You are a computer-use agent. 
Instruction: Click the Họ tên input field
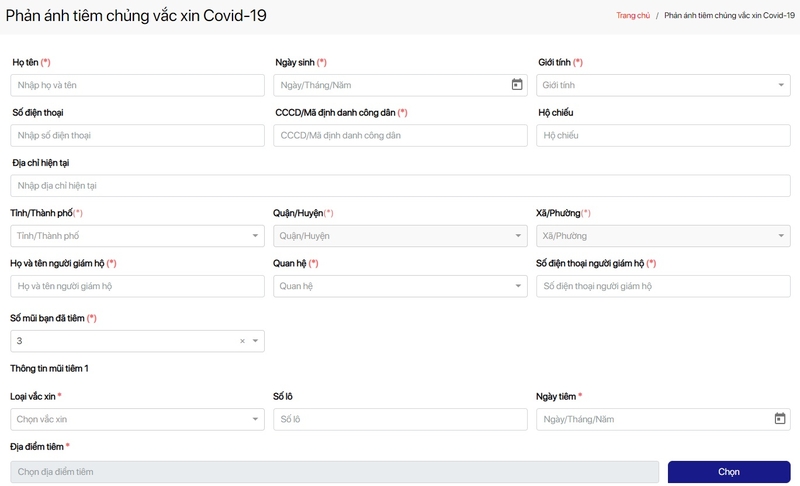[x=137, y=85]
